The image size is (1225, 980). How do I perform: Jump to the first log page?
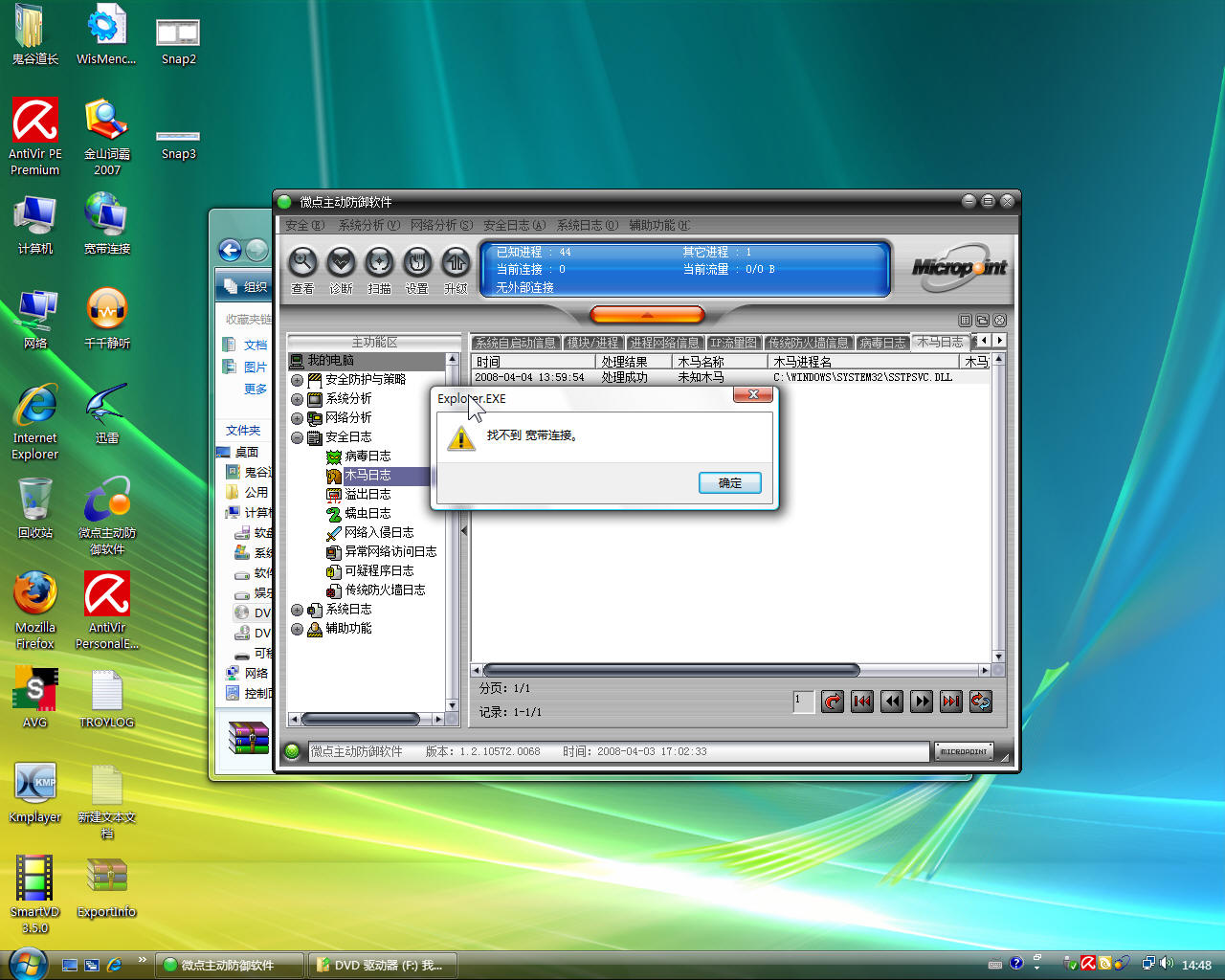[862, 702]
